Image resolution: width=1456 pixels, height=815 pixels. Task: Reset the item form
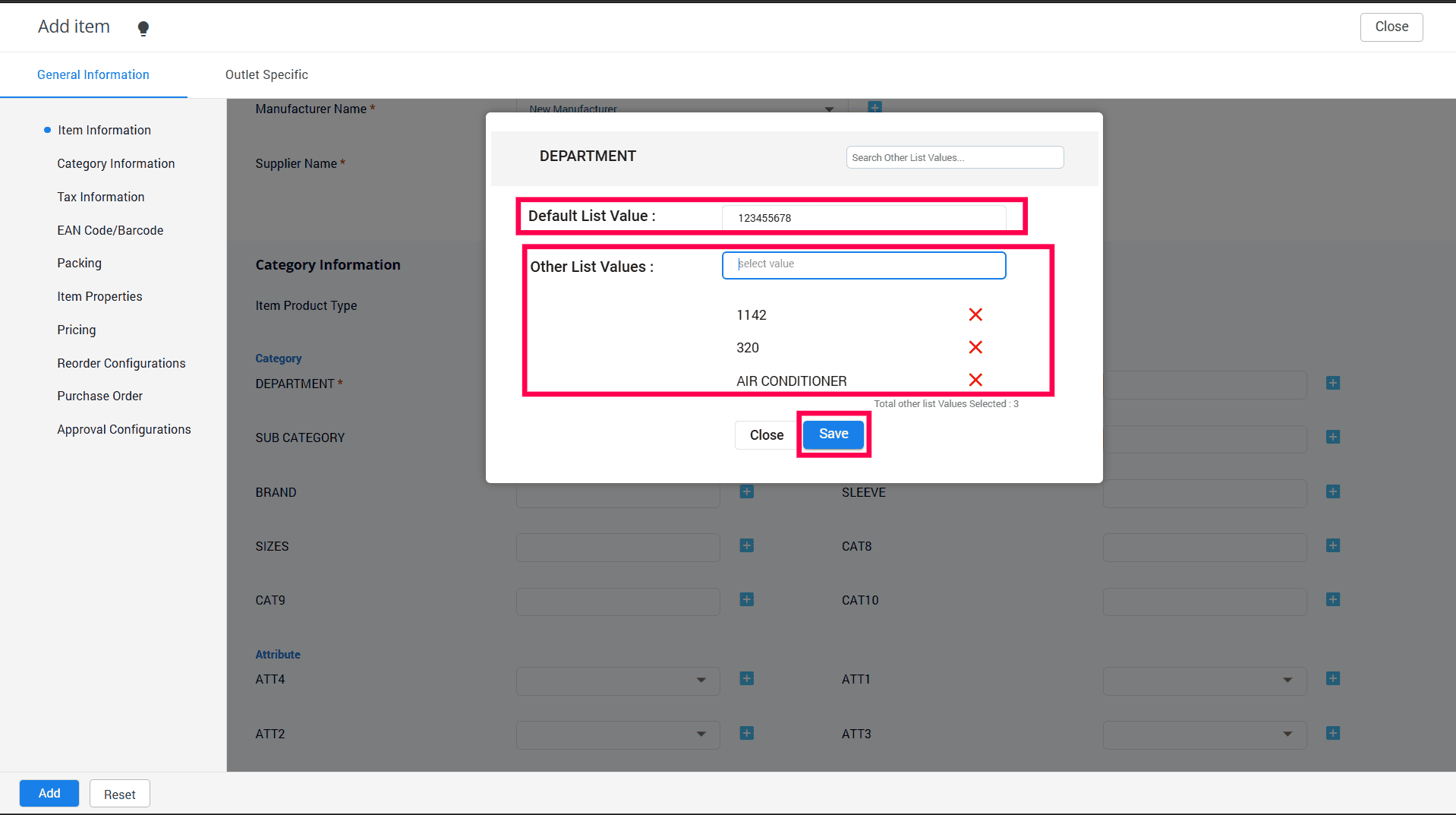point(120,794)
